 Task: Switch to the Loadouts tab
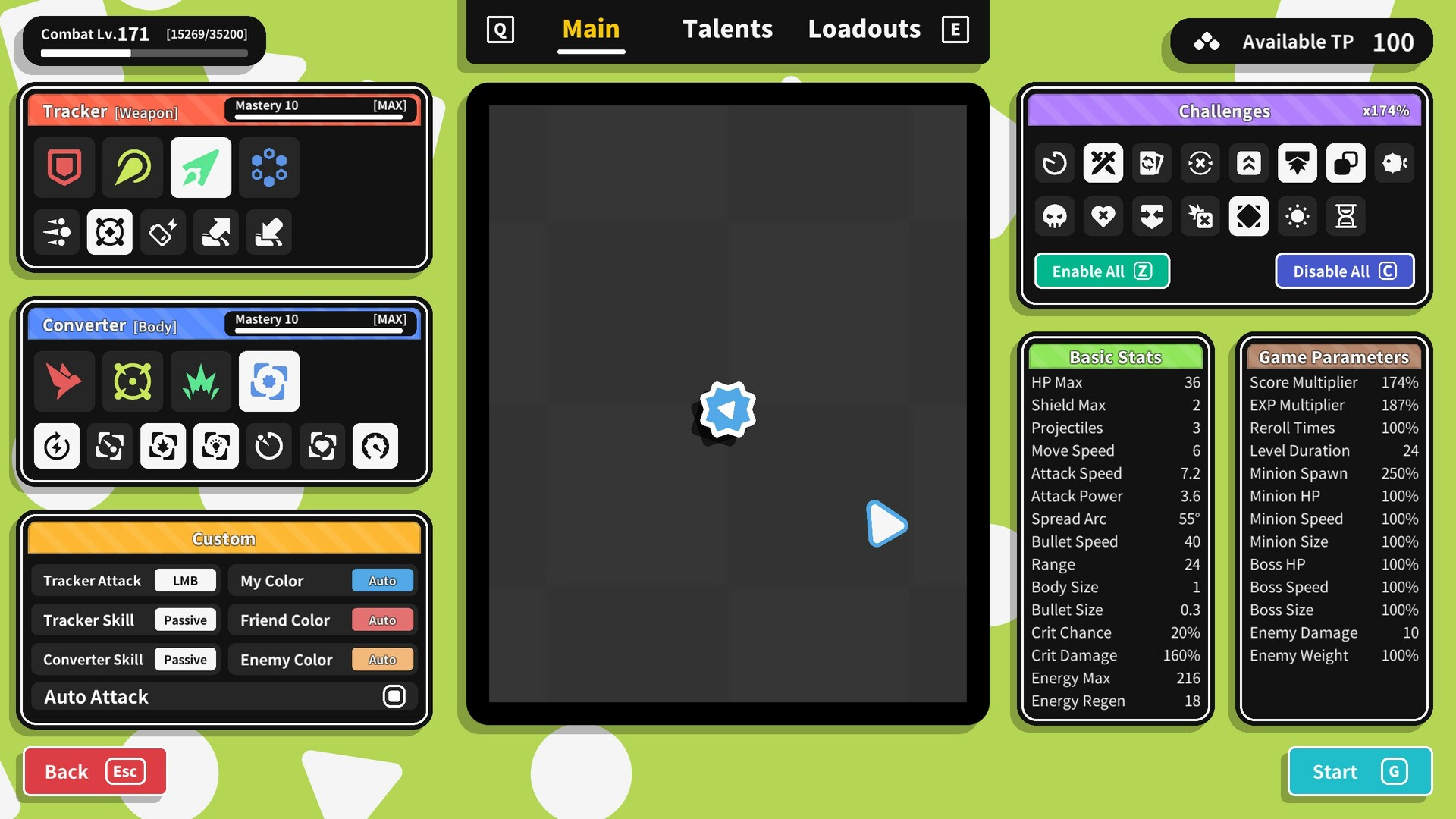tap(864, 27)
